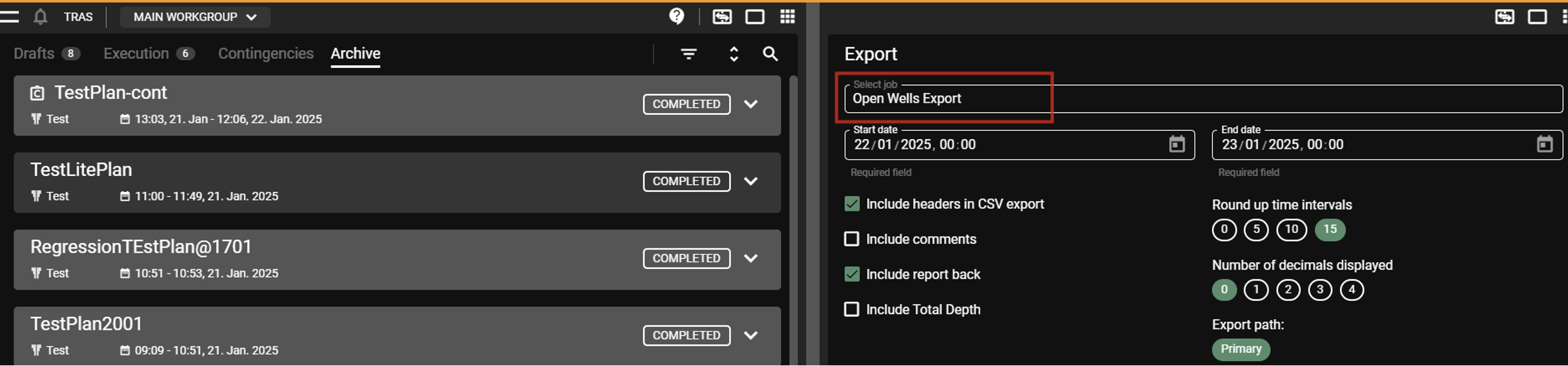This screenshot has height=366, width=1568.
Task: Click the sort arrows icon
Action: tap(733, 54)
